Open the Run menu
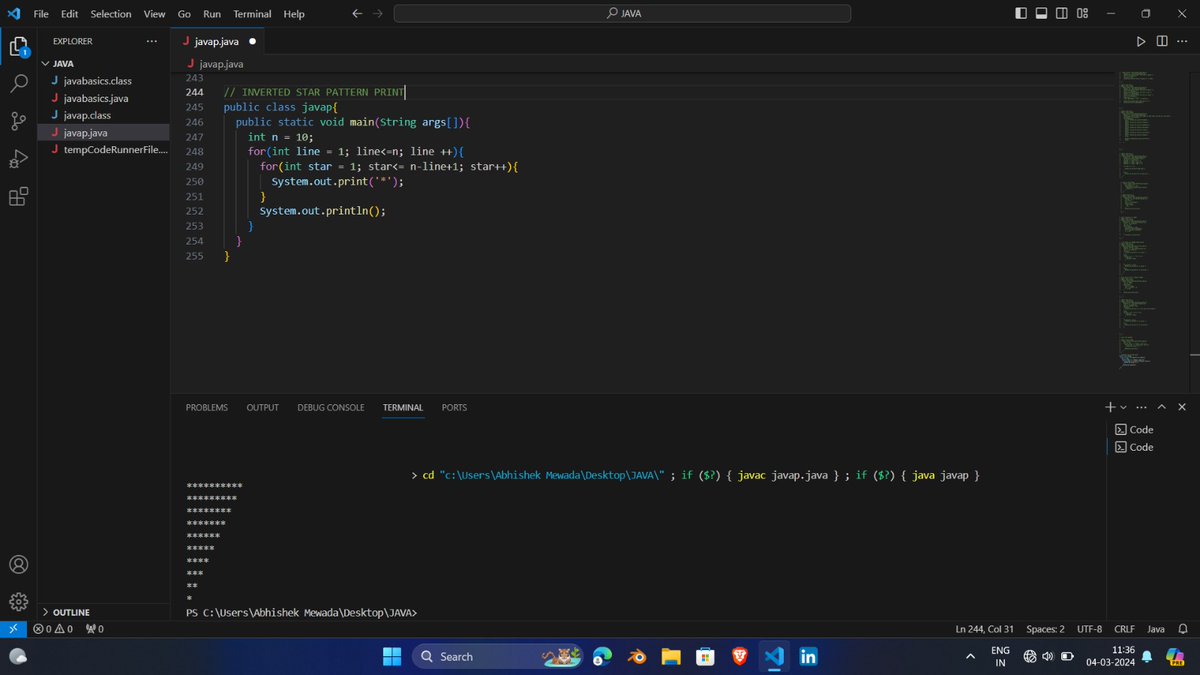This screenshot has height=675, width=1200. pos(212,14)
